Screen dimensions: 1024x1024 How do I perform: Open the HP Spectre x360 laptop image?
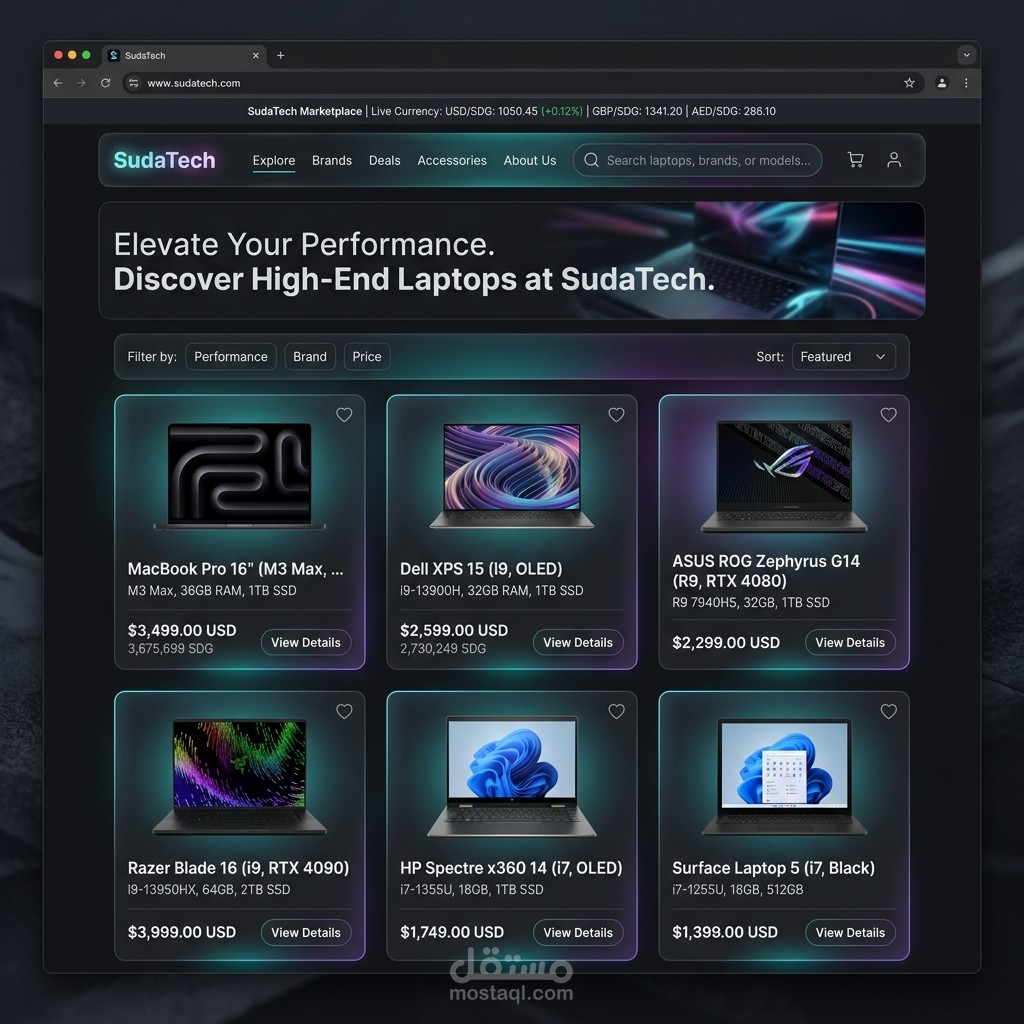(x=512, y=776)
